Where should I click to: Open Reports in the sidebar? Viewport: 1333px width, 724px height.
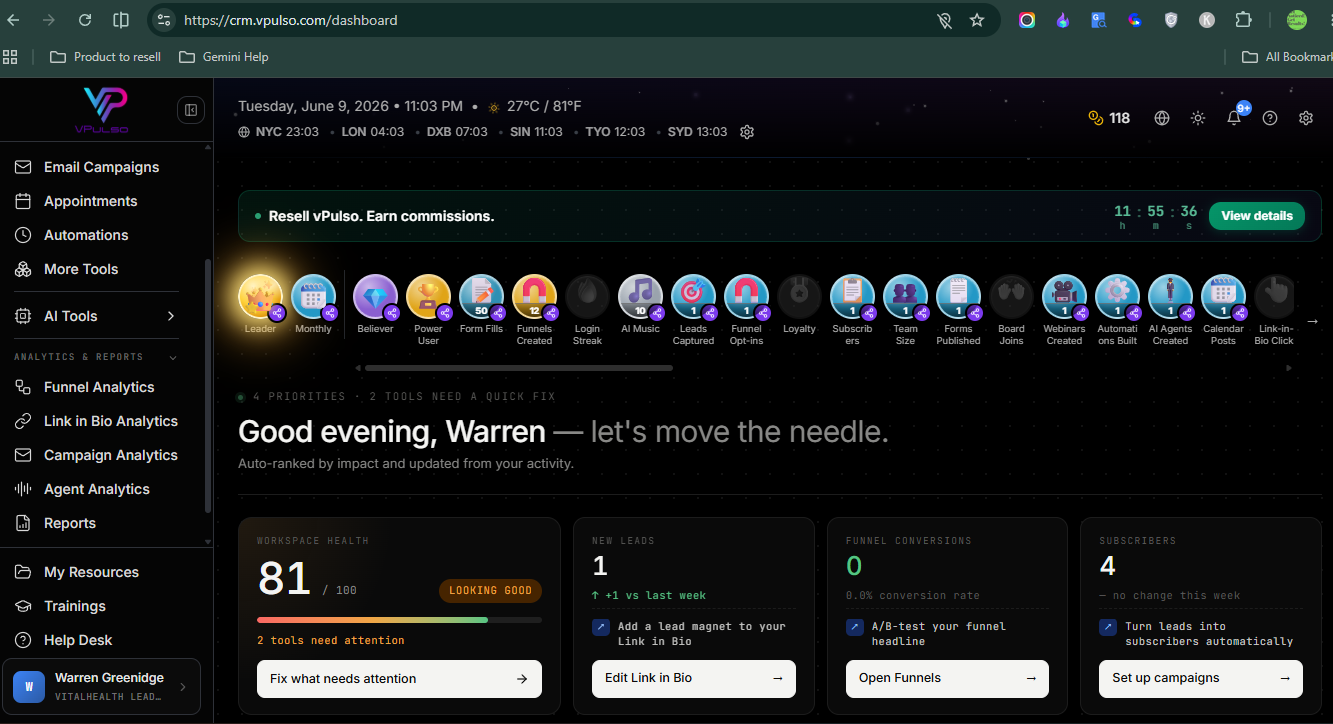70,523
